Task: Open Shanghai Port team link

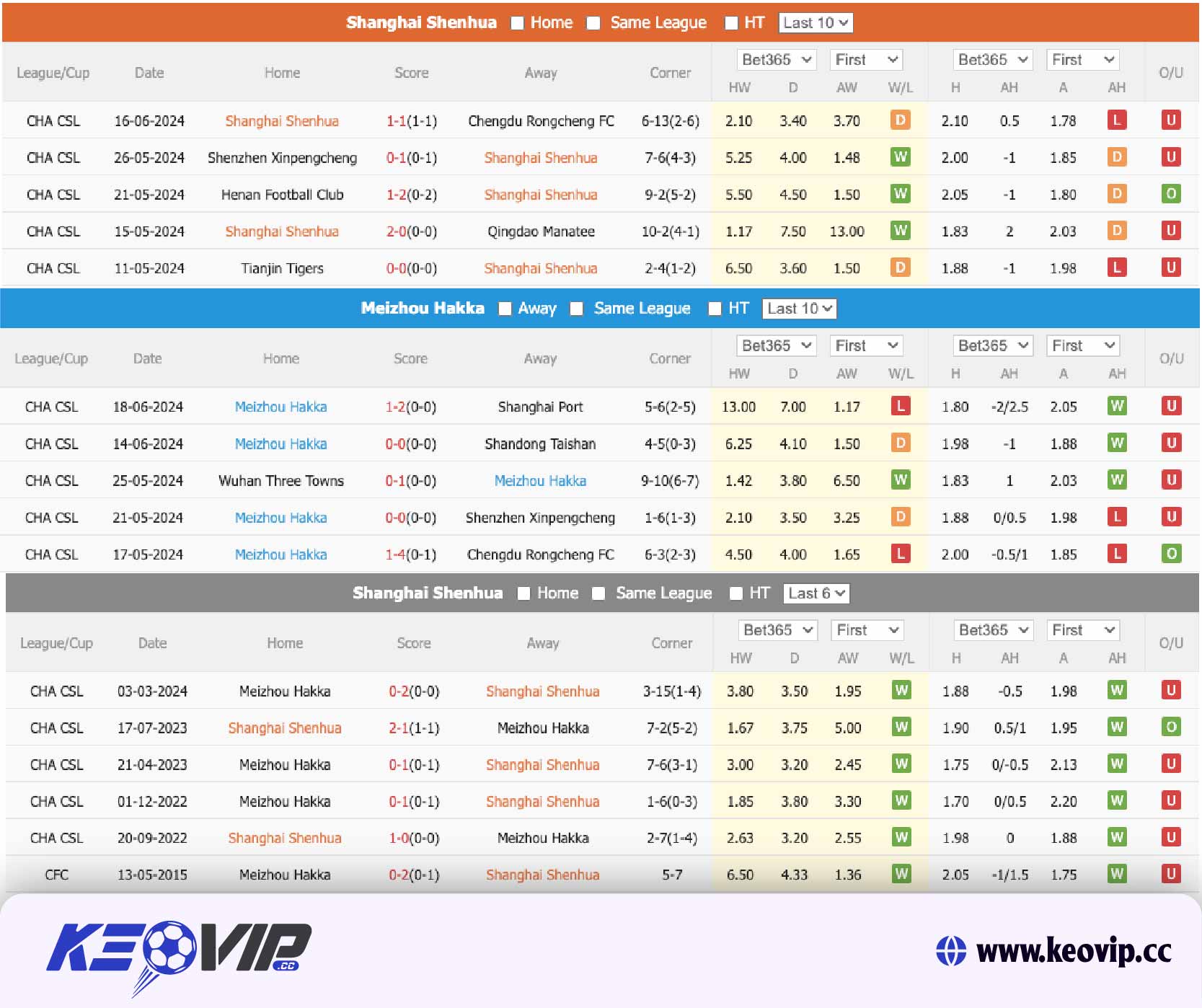Action: pos(540,407)
